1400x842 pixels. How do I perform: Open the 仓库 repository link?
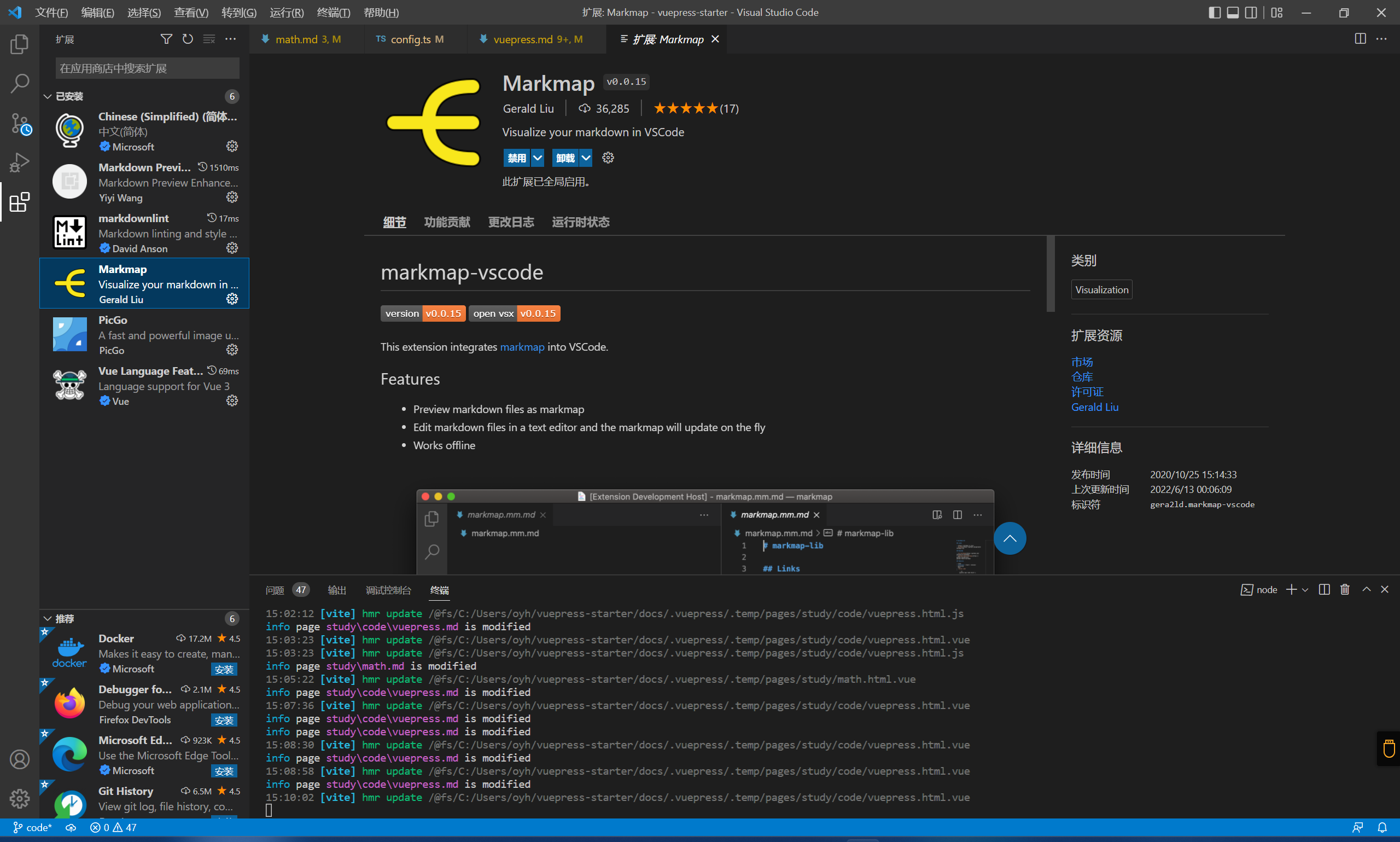[1081, 377]
